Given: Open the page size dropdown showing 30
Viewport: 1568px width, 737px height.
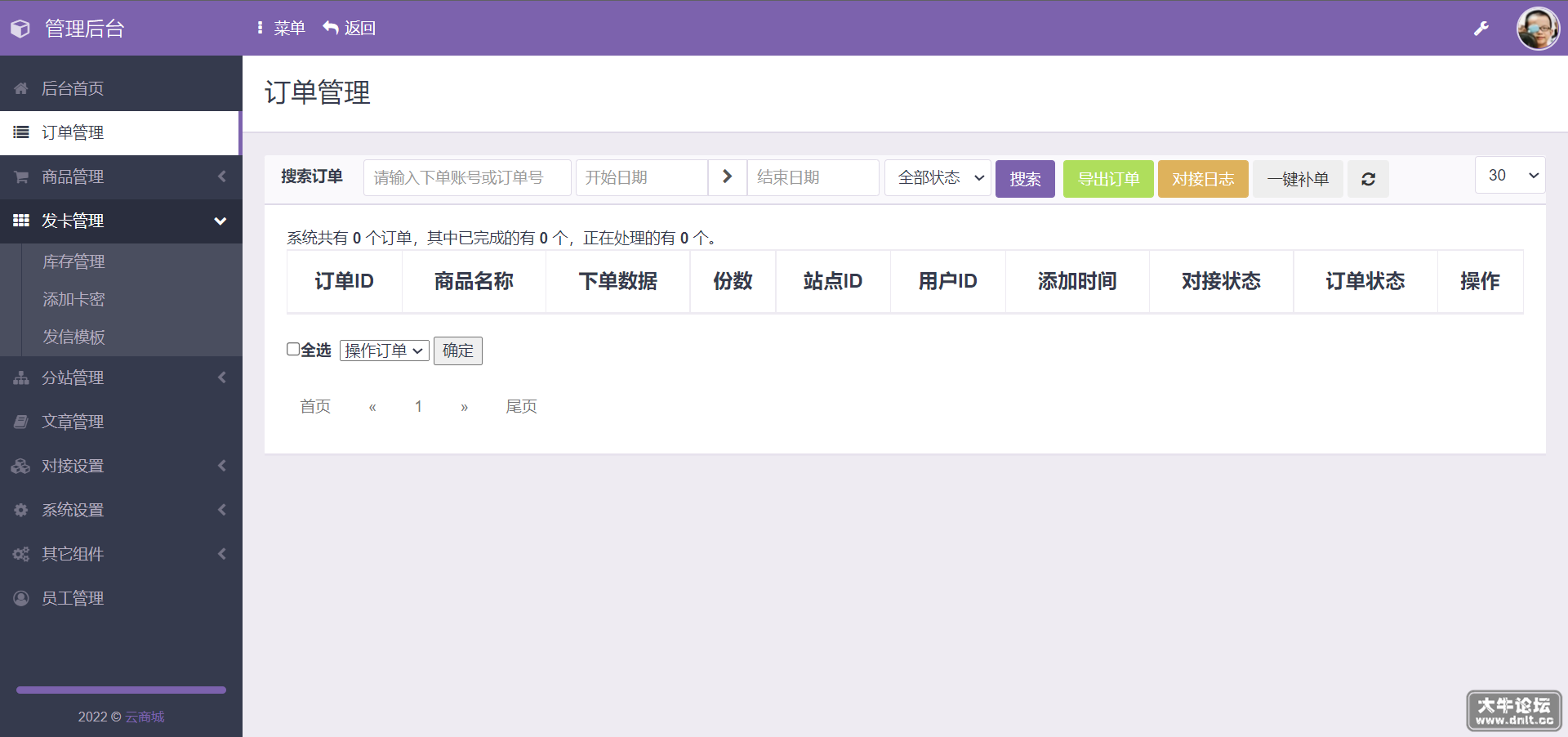Looking at the screenshot, I should click(1510, 175).
